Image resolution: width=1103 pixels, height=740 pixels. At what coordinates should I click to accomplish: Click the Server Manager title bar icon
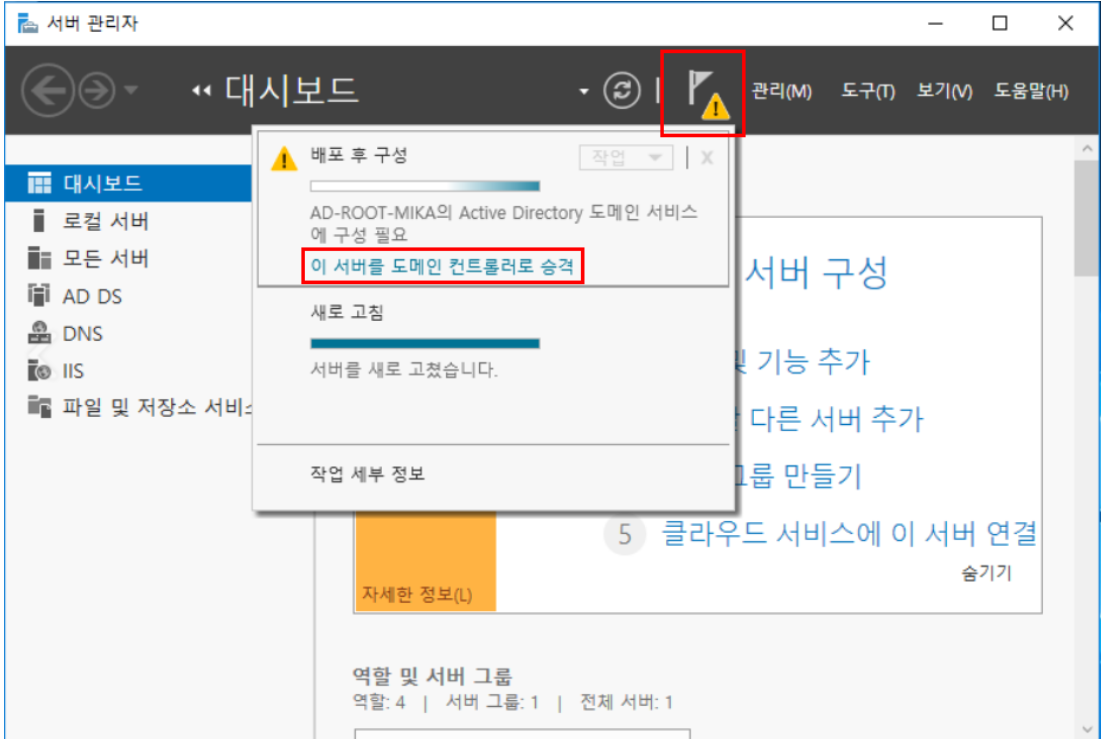27,23
